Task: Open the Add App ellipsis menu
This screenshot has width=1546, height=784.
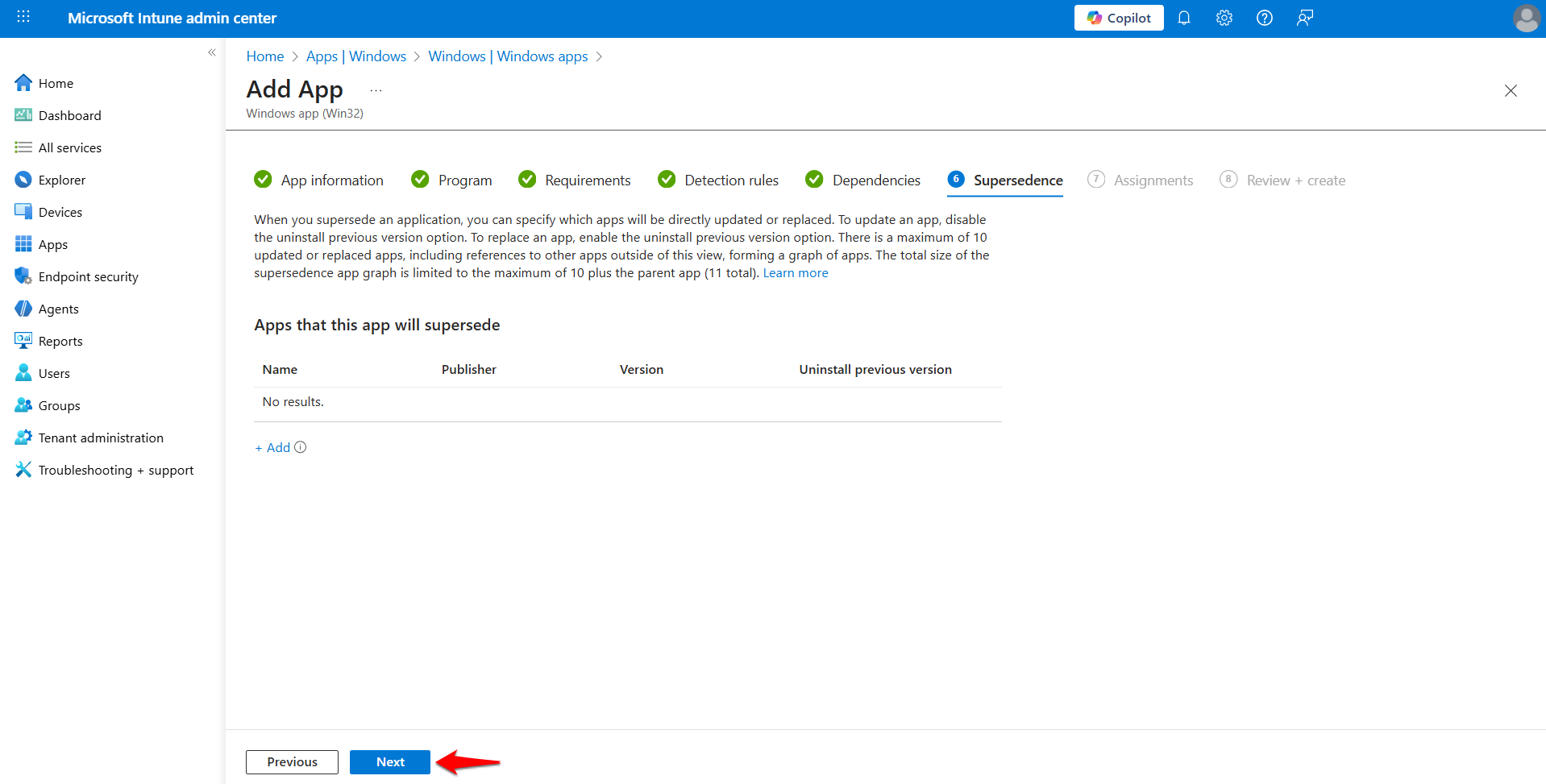Action: point(376,90)
